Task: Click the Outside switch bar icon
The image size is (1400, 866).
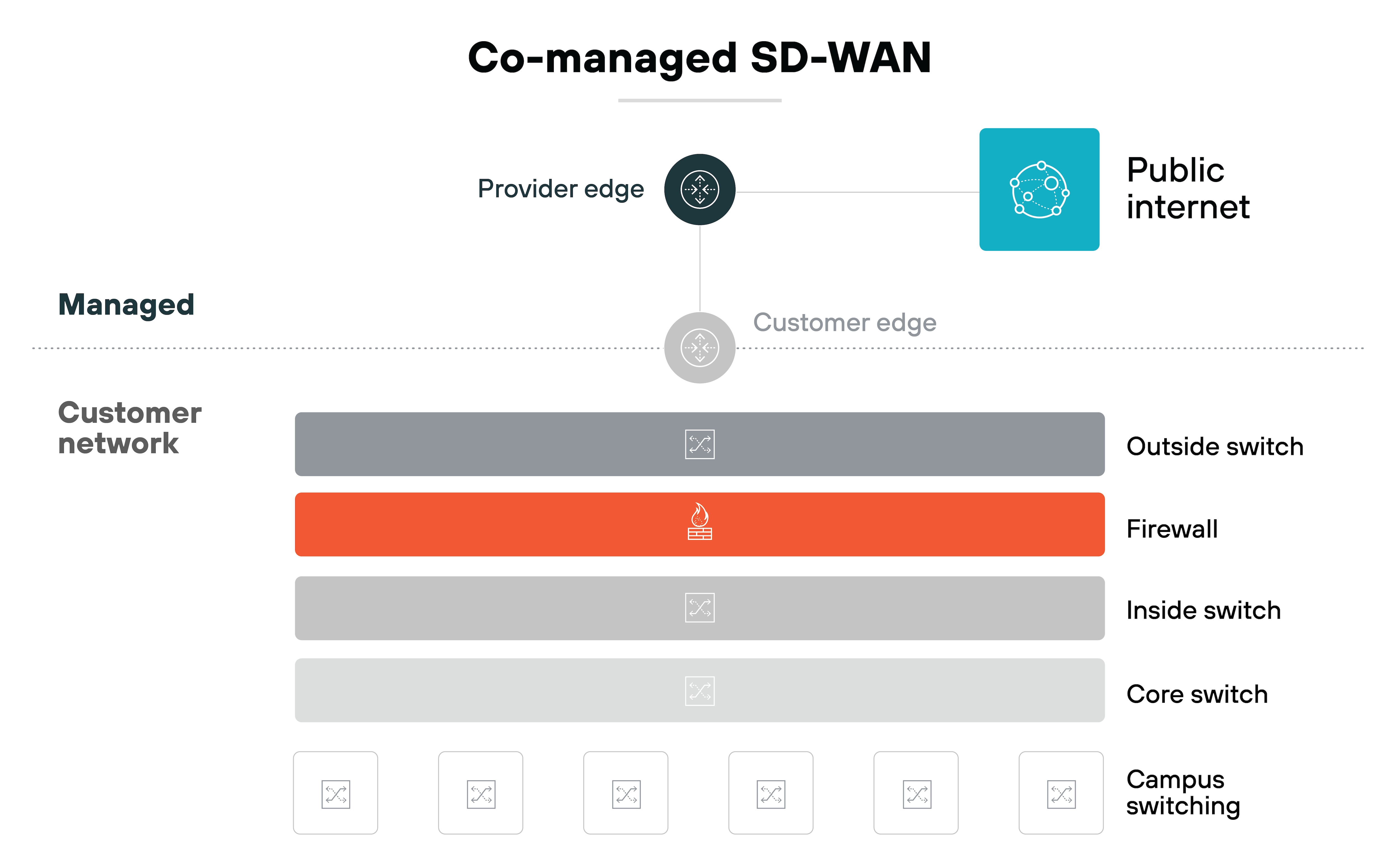Action: point(699,444)
